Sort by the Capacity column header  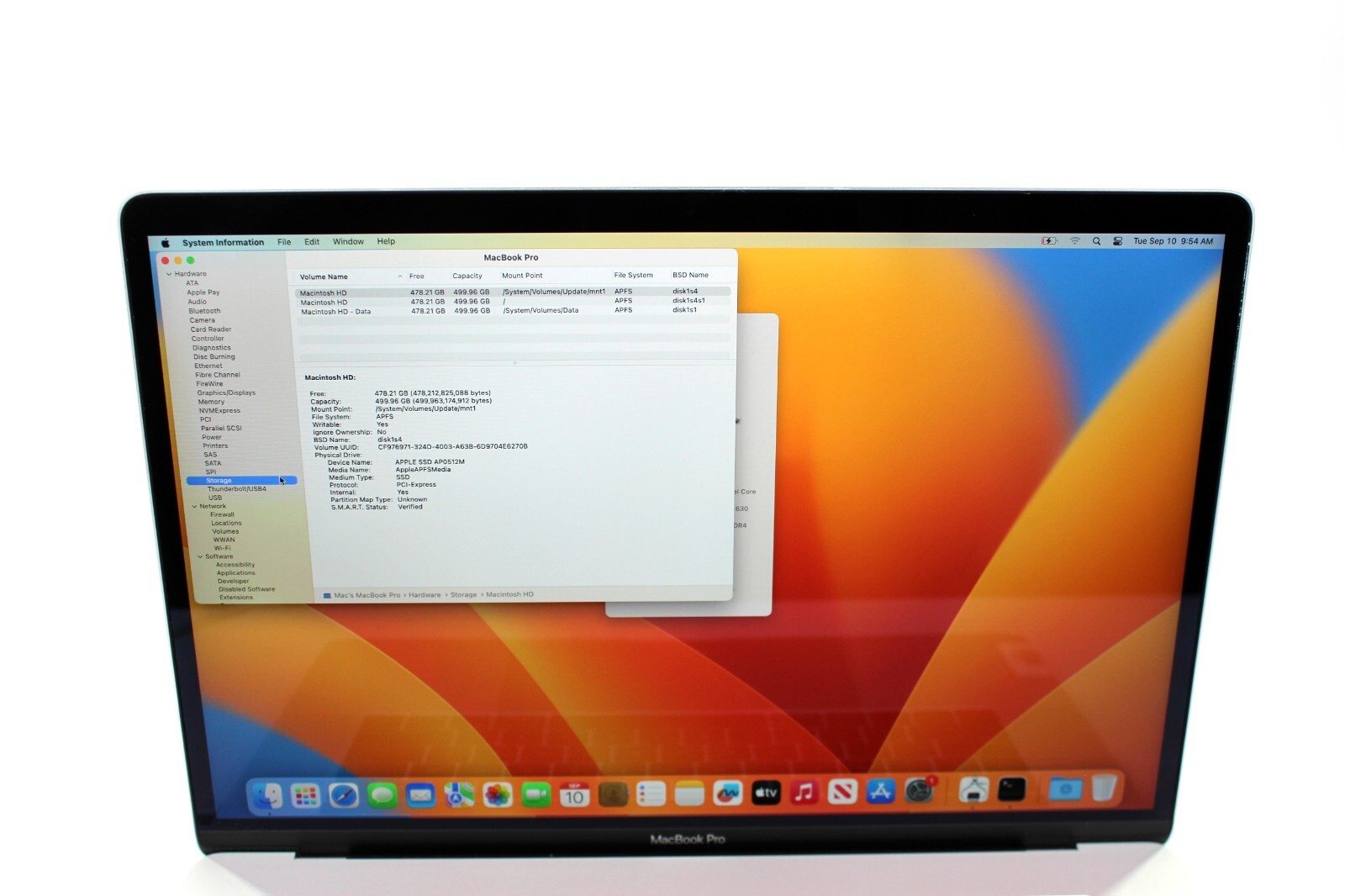click(x=467, y=276)
